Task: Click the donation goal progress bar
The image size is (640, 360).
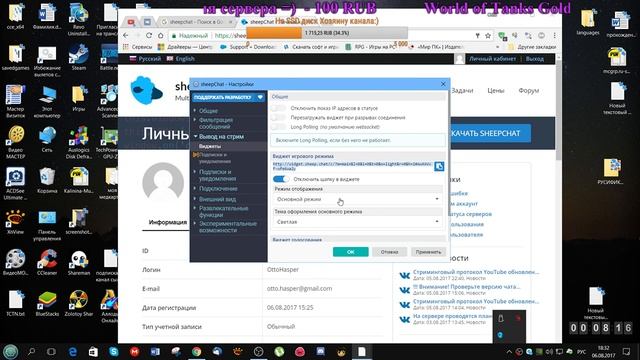Action: pos(327,33)
